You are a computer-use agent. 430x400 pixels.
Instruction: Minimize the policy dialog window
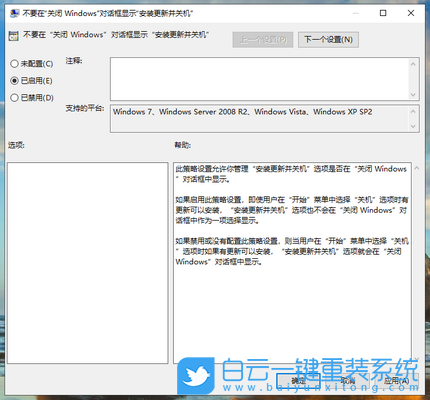[x=356, y=13]
